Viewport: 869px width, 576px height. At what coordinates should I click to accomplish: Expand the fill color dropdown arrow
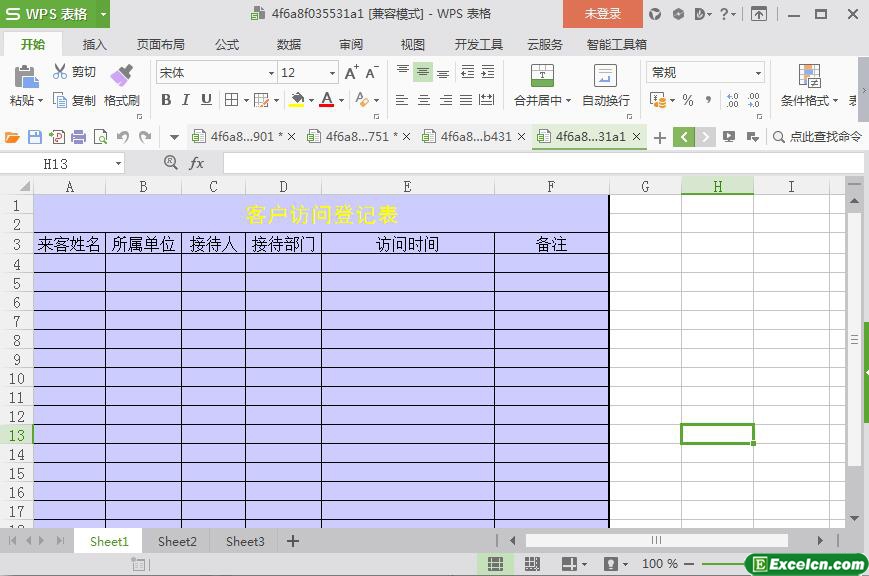coord(311,100)
